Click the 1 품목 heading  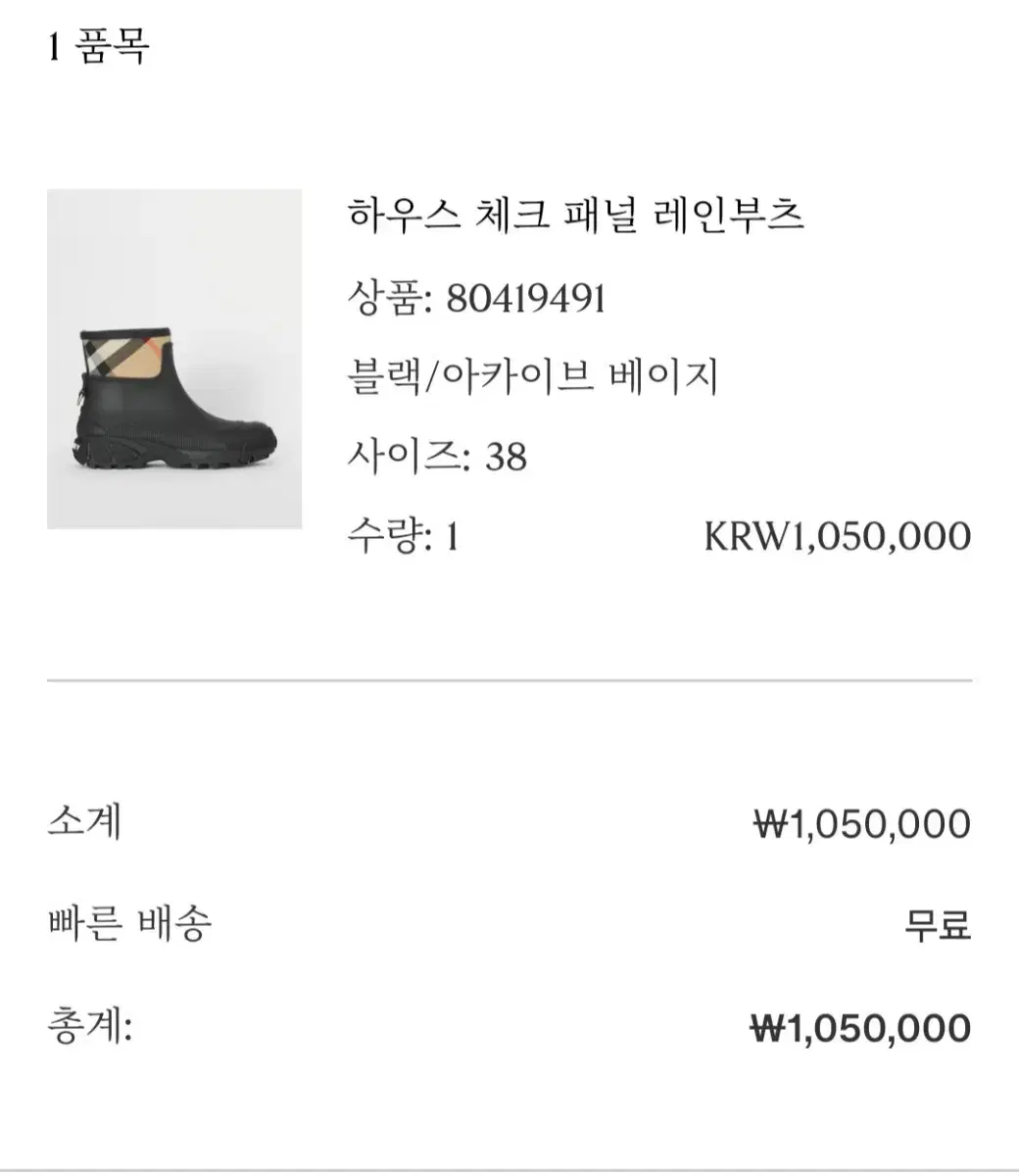[98, 45]
